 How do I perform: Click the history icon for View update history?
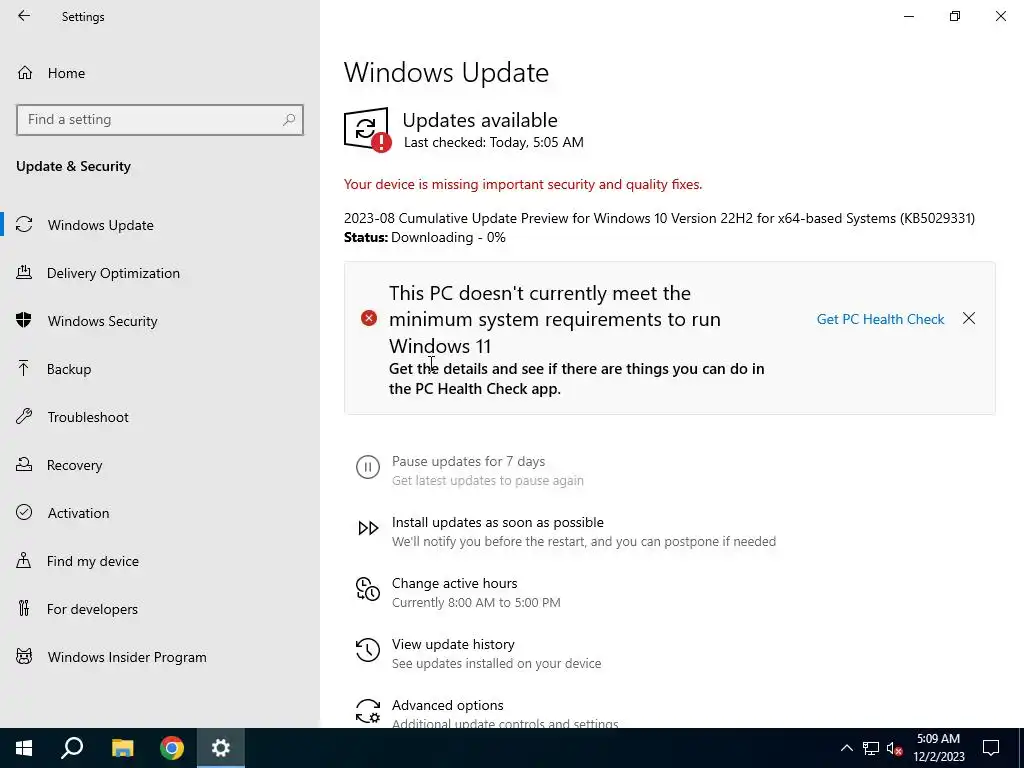point(368,650)
